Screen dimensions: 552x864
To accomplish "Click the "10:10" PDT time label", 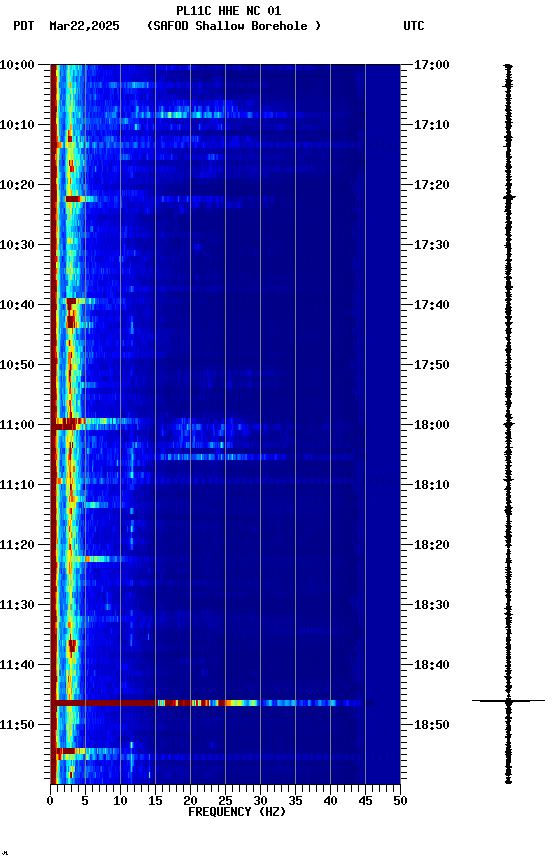I will point(17,125).
